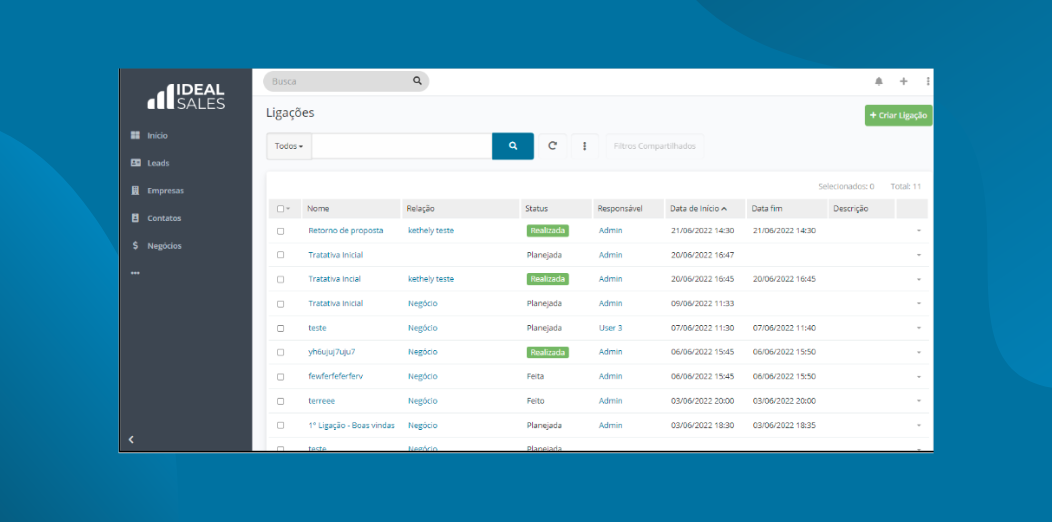Open the notifications bell icon
The height and width of the screenshot is (522, 1052).
click(879, 81)
